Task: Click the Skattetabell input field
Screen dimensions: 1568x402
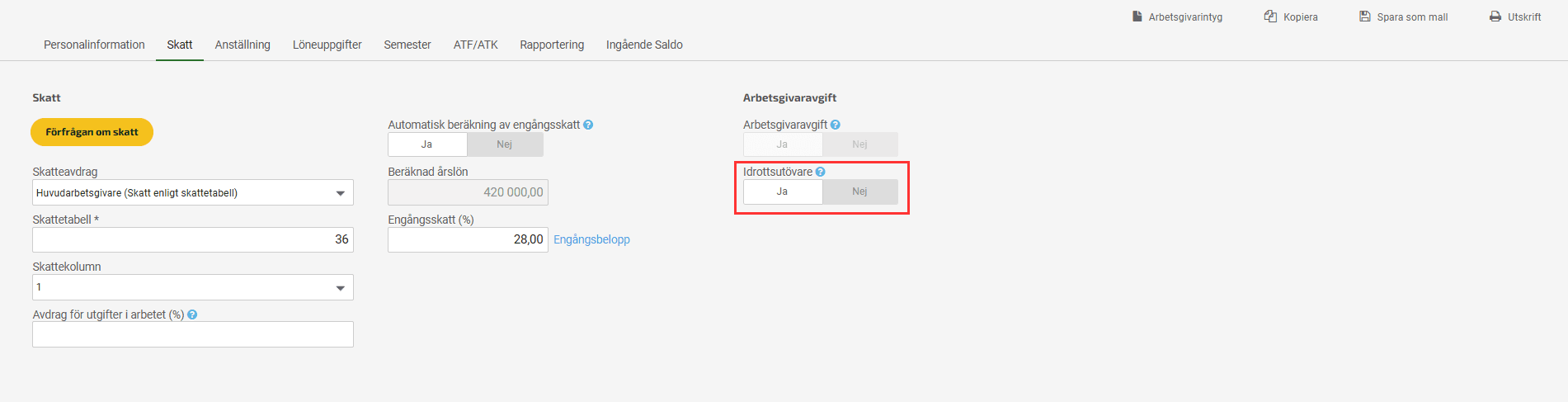Action: tap(193, 239)
